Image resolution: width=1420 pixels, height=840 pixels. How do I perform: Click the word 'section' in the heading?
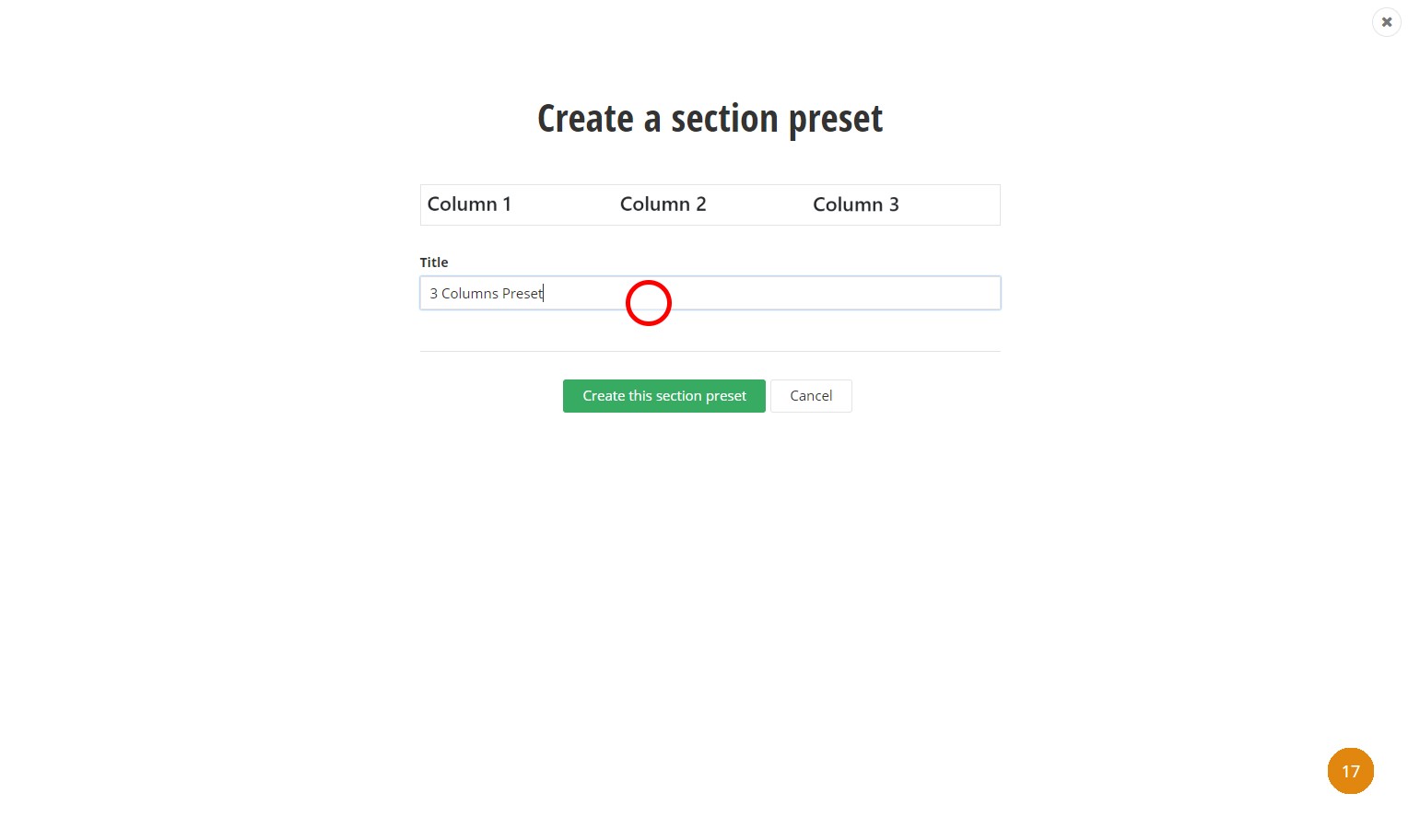click(724, 119)
